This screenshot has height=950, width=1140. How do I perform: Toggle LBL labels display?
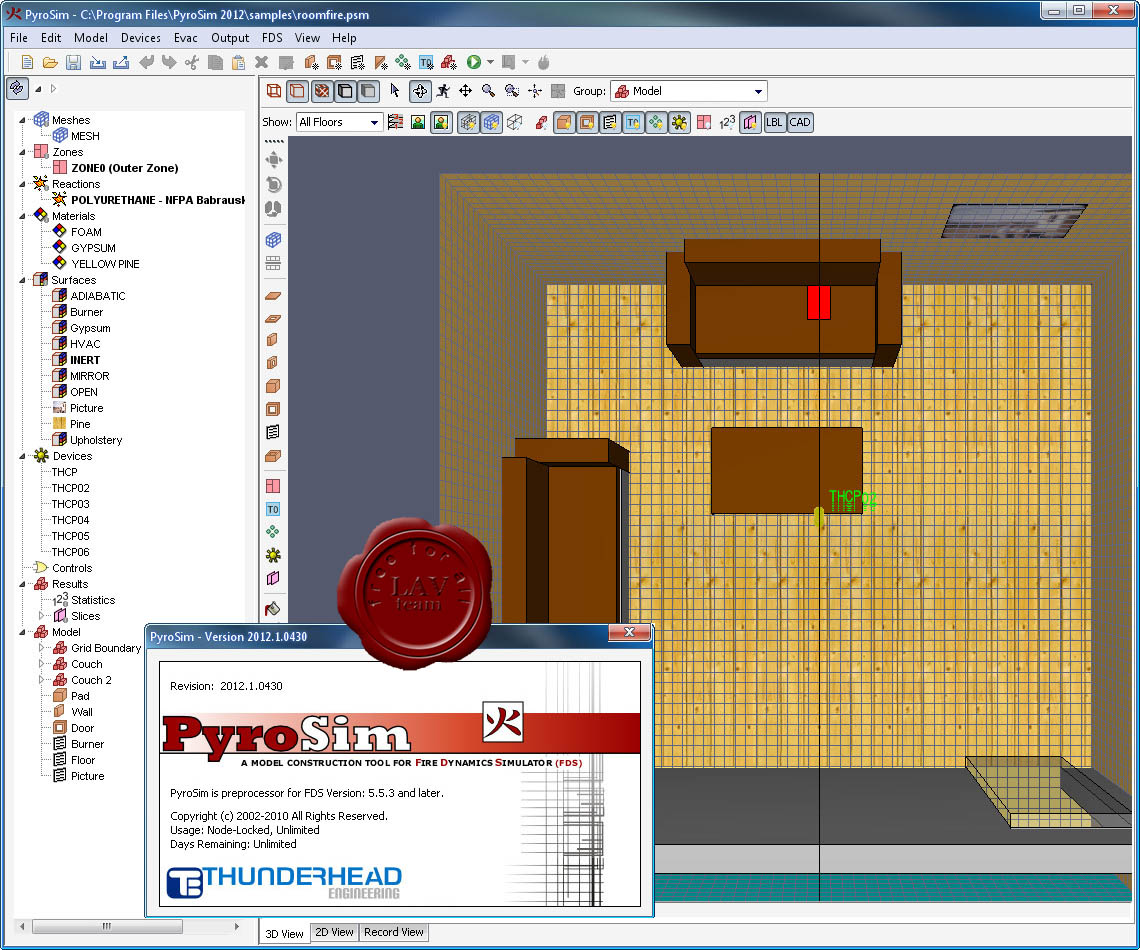coord(774,122)
